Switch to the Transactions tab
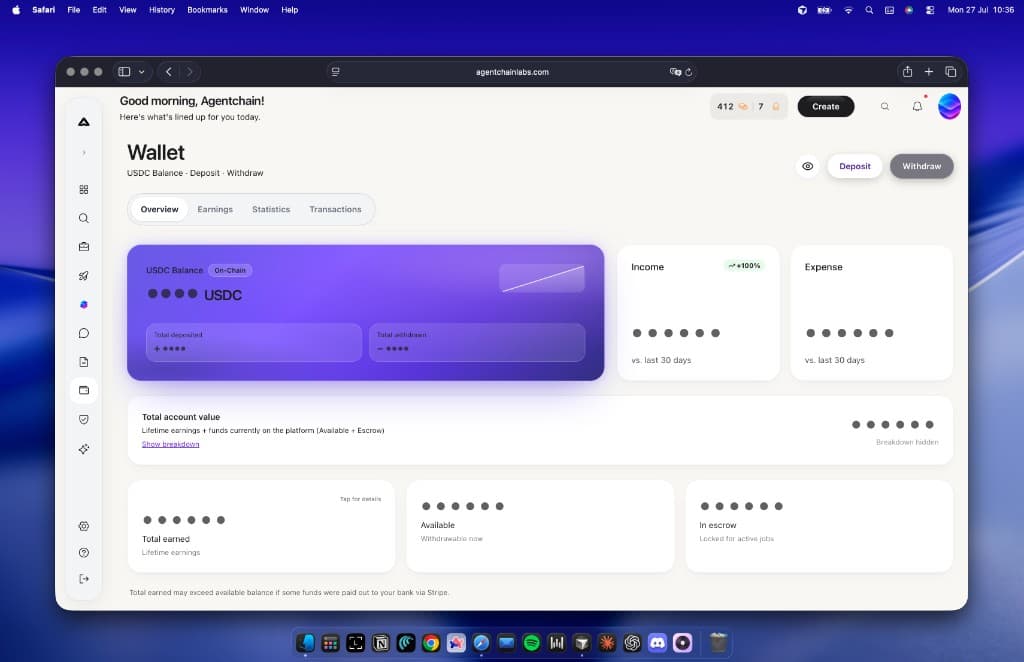The height and width of the screenshot is (662, 1024). 335,210
